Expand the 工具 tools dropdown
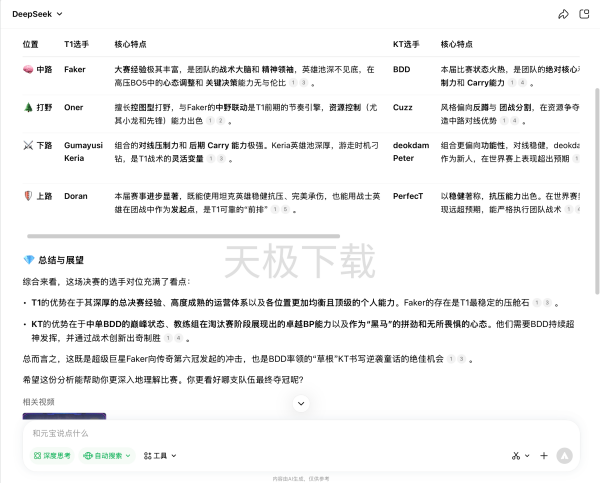This screenshot has height=483, width=600. click(159, 455)
